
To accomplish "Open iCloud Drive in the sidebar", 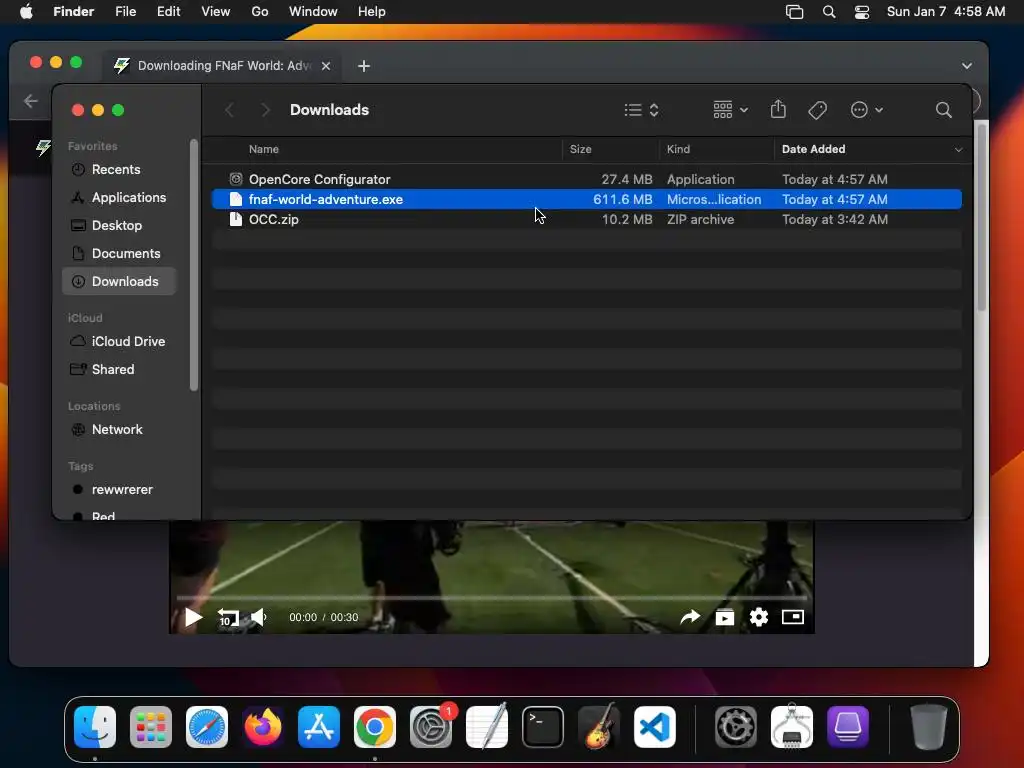I will click(x=120, y=342).
